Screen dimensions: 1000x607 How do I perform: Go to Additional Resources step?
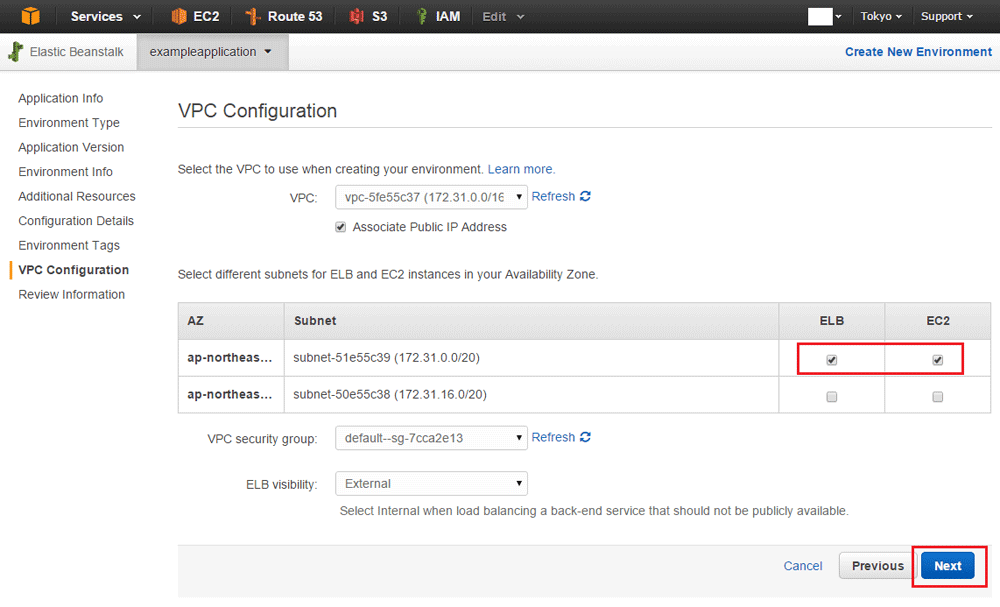77,196
